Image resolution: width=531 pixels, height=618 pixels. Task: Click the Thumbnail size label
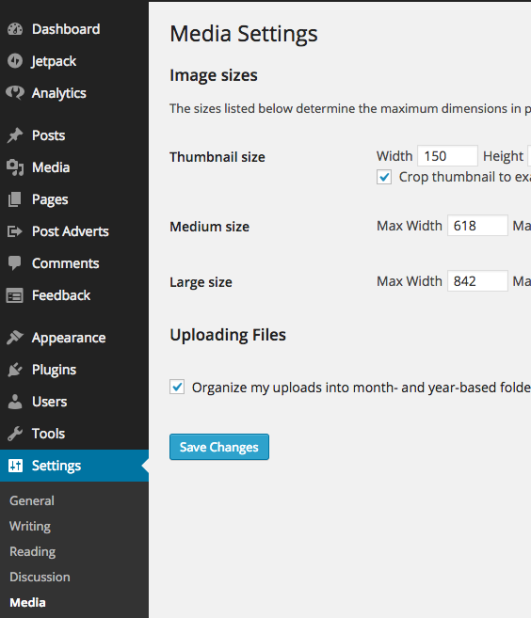pos(217,157)
